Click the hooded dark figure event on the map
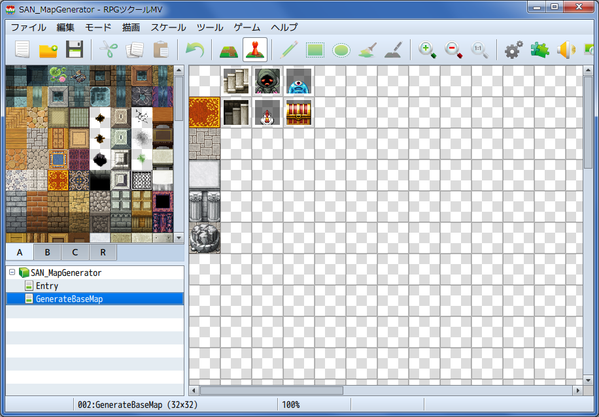 click(267, 81)
